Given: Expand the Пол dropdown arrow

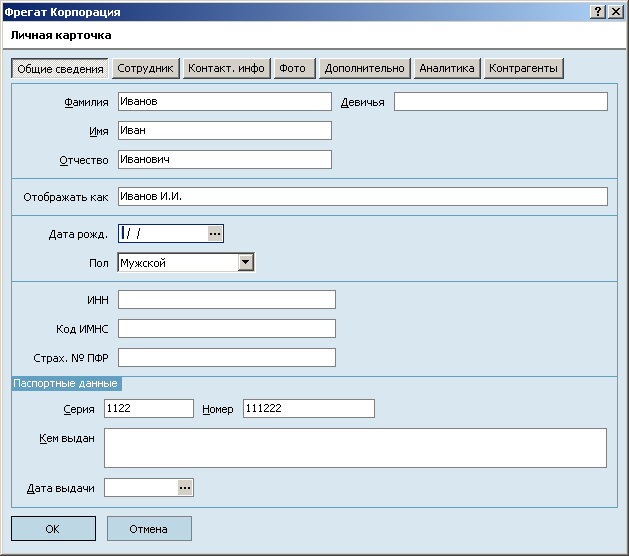Looking at the screenshot, I should (246, 263).
